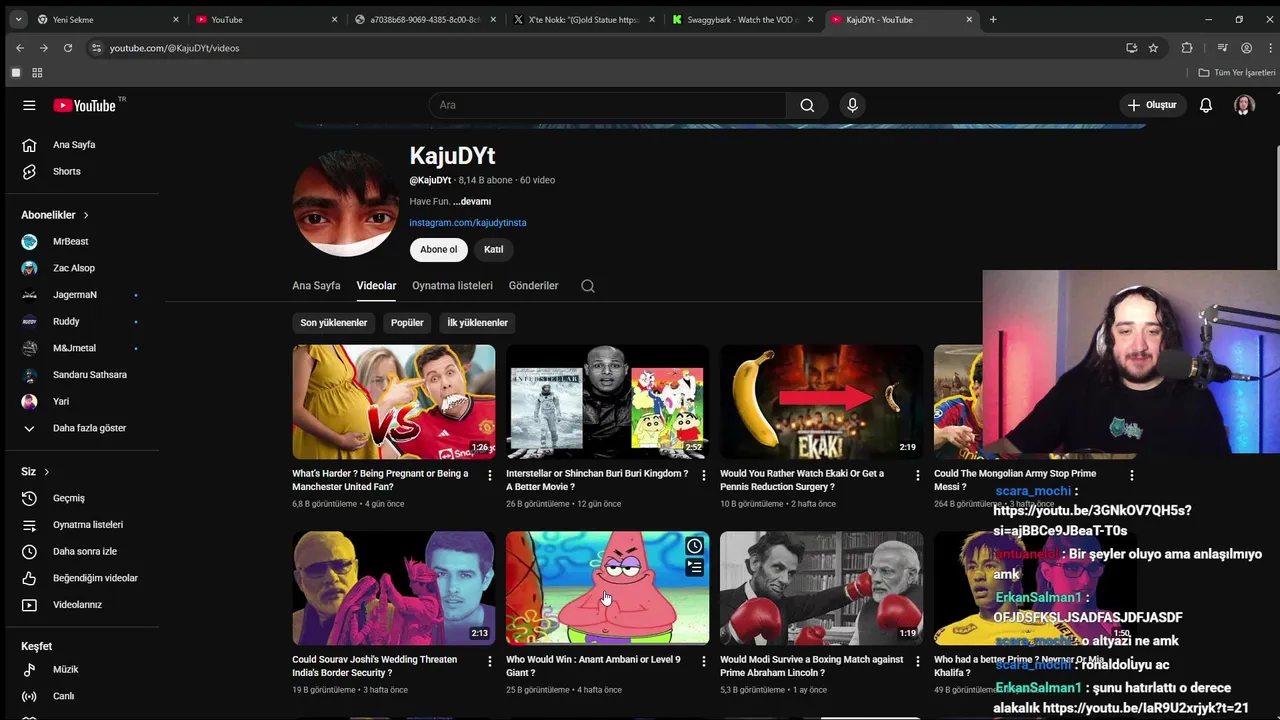Switch to Swaggybark browser tab

click(x=744, y=19)
